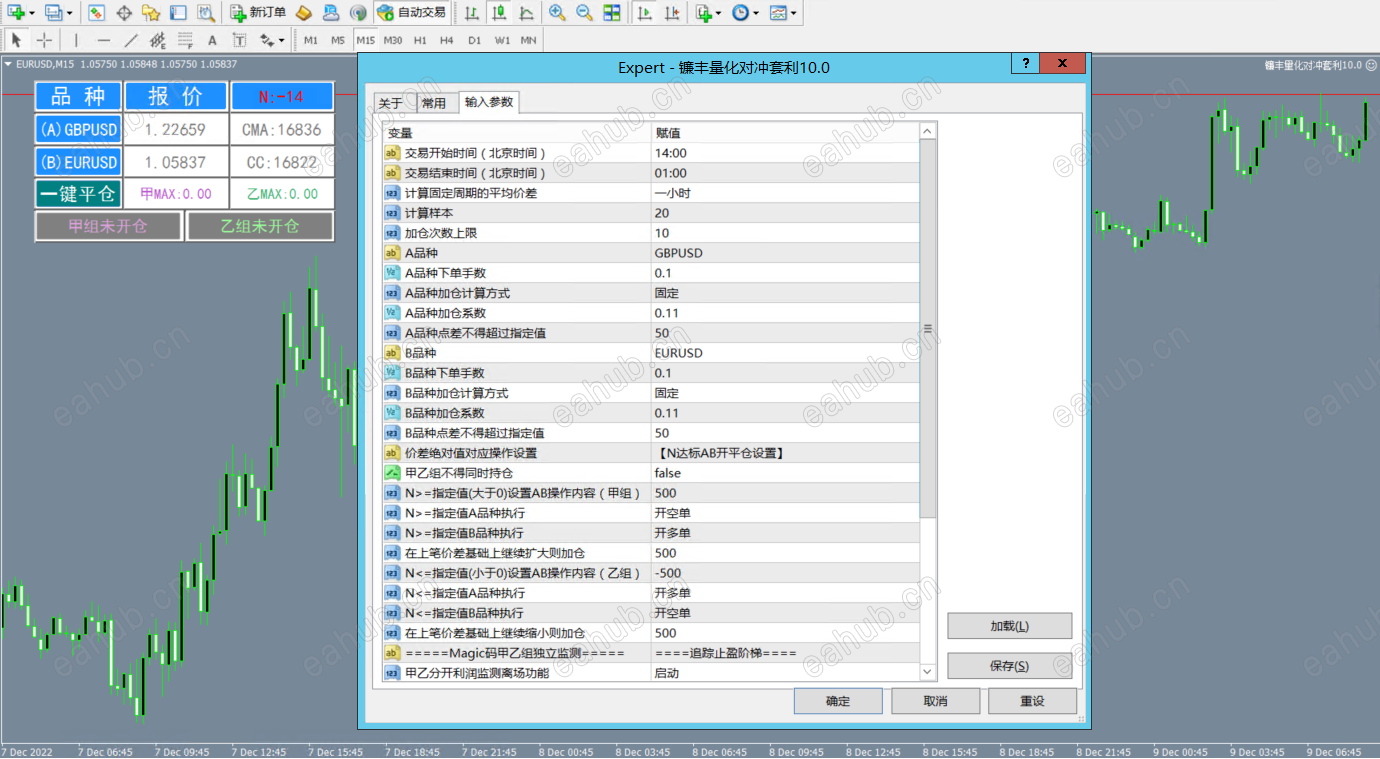Viewport: 1380px width, 759px height.
Task: Launch MetaEditor with the yellow diamond icon
Action: 304,12
